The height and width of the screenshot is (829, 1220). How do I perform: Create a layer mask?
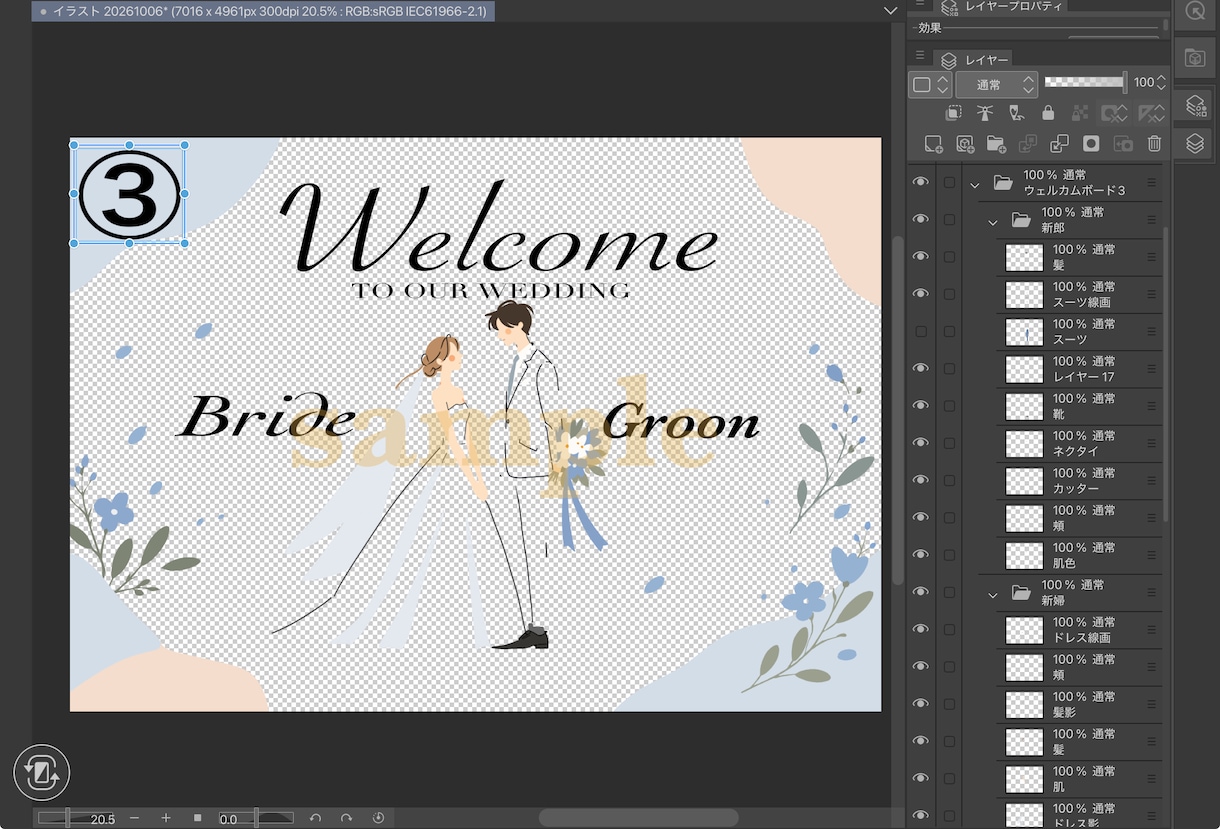click(1091, 144)
